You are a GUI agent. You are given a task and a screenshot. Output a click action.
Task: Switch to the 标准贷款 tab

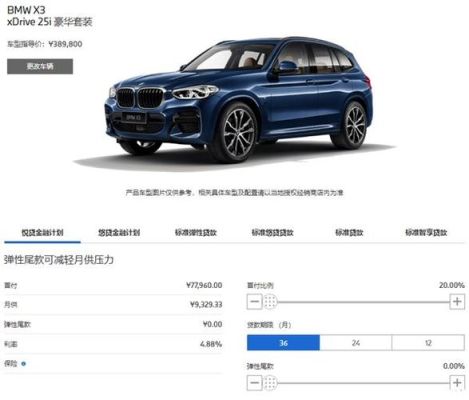[x=349, y=233]
